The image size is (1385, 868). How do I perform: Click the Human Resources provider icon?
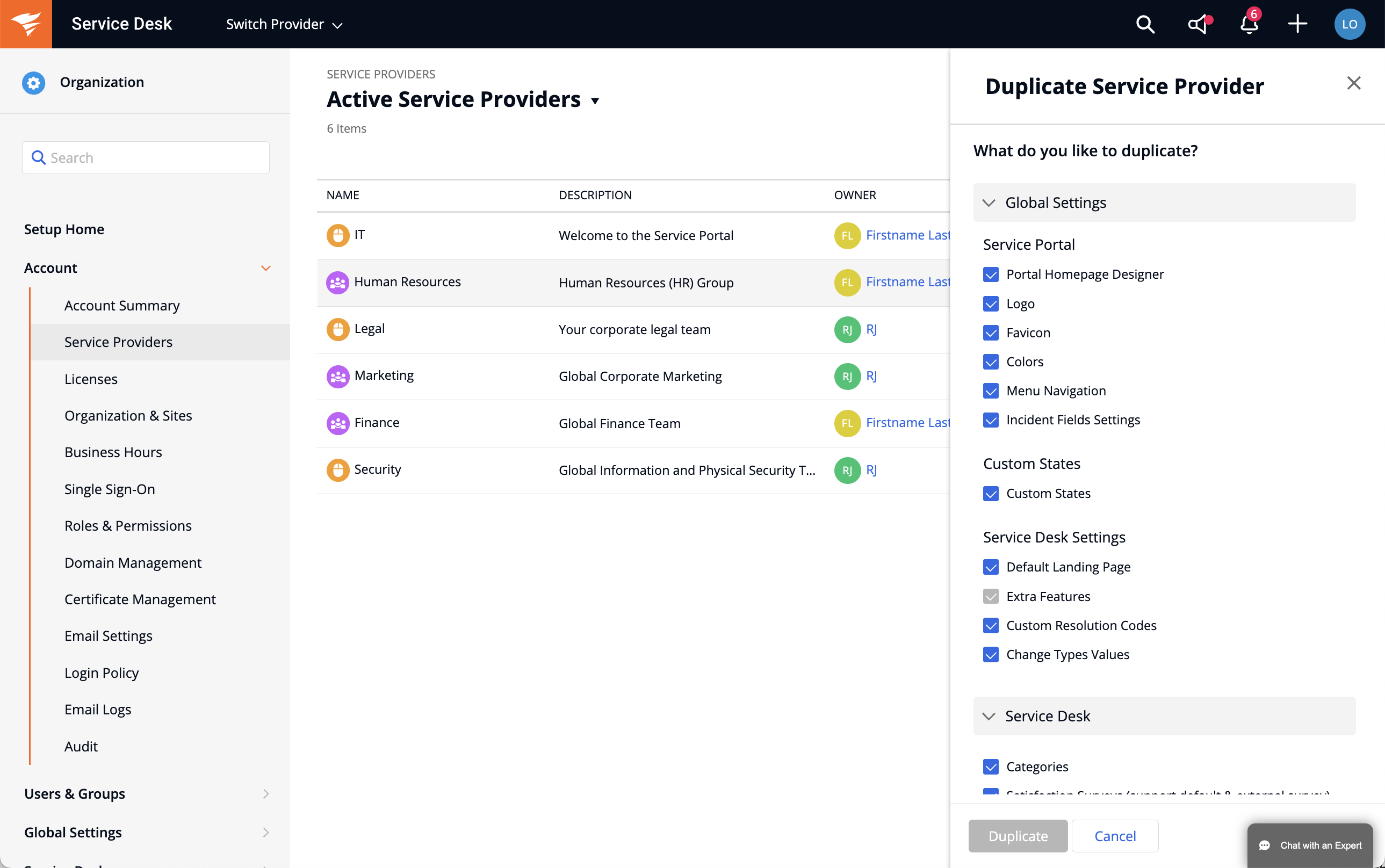[x=337, y=283]
